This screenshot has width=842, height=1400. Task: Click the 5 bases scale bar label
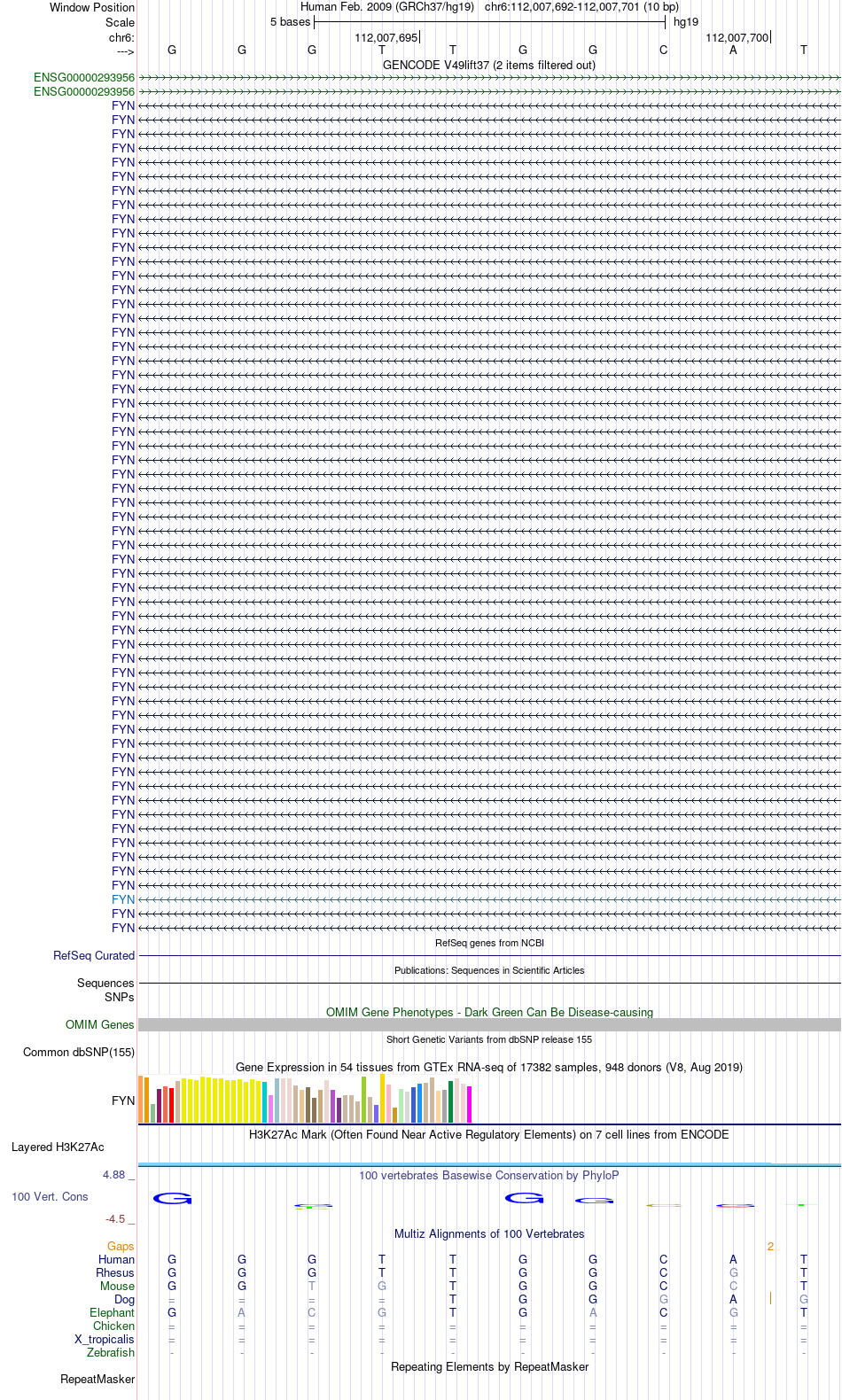point(291,22)
